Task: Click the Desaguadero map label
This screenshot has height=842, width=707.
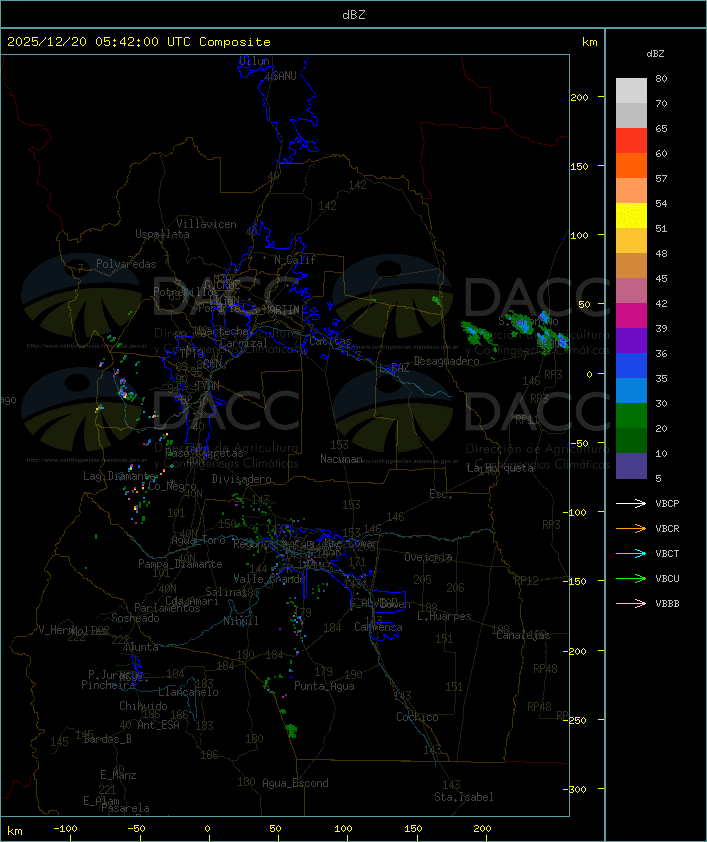Action: pos(447,361)
